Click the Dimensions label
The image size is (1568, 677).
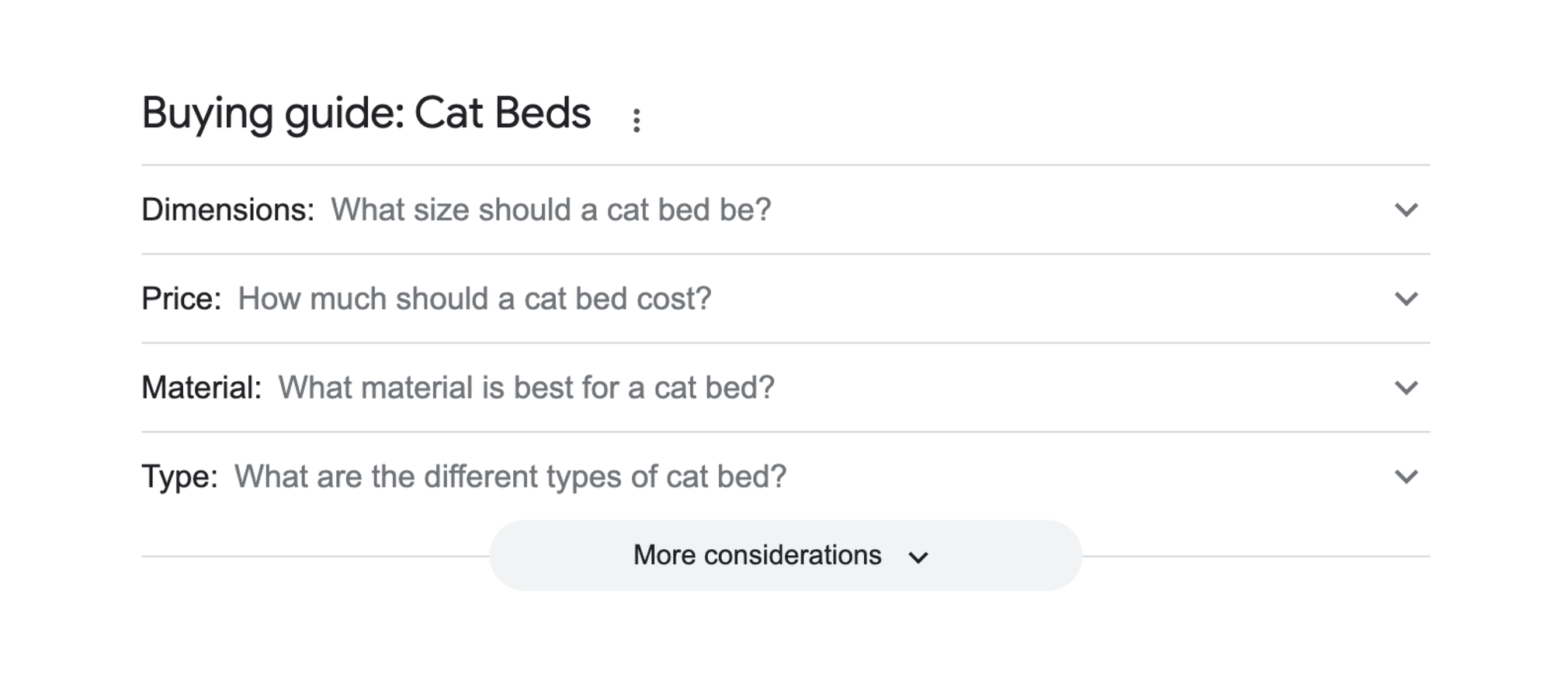227,210
